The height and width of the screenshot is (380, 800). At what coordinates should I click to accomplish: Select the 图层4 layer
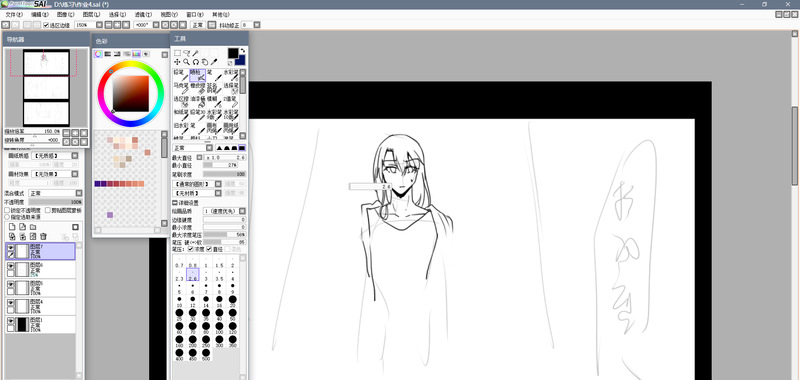point(40,306)
